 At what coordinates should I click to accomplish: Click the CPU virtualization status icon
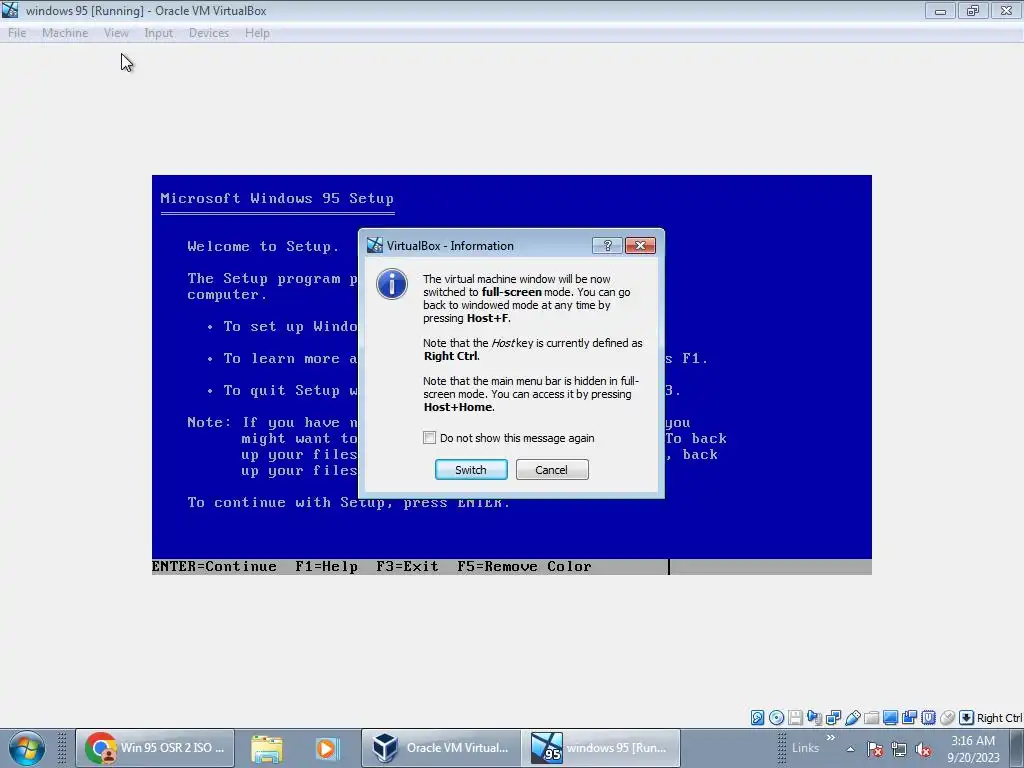pos(928,718)
